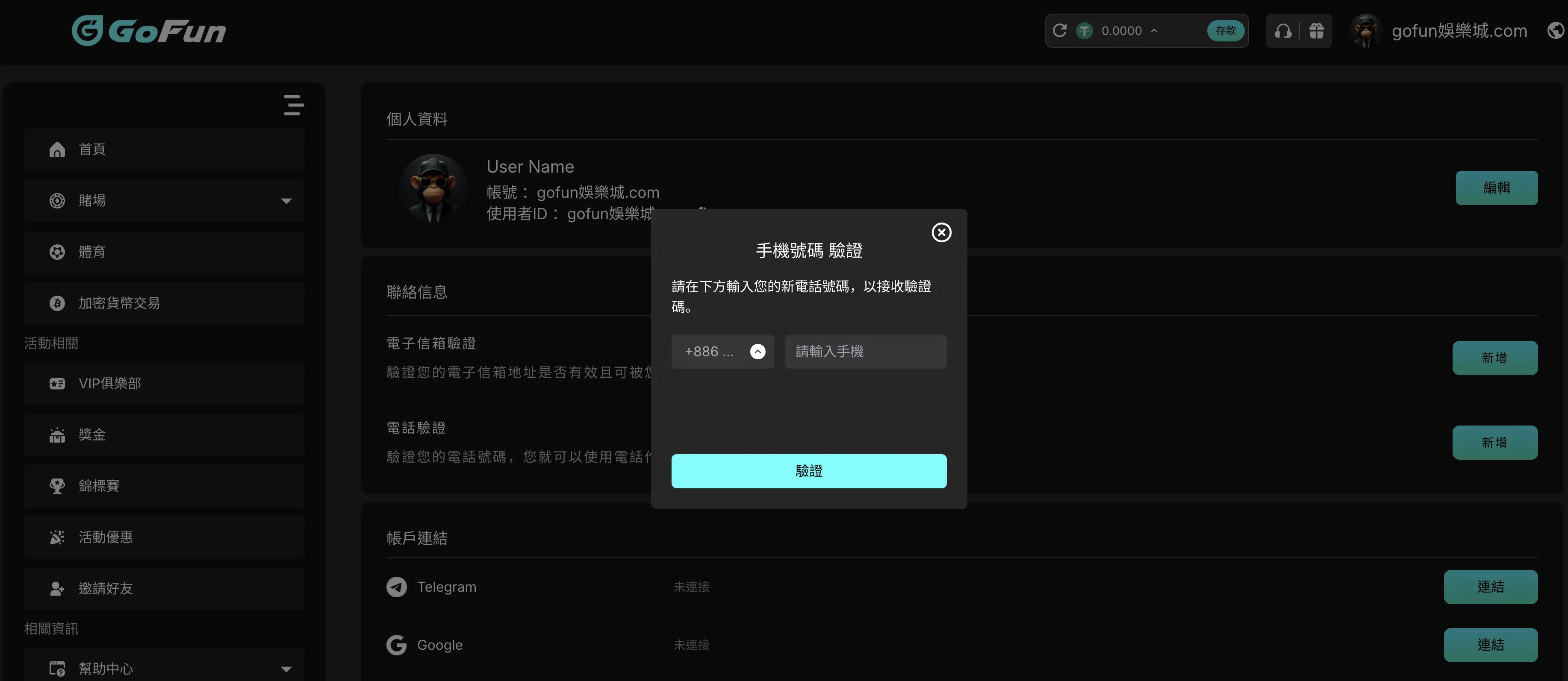Click the 編輯 edit profile button
Screen dimensions: 1568x681
[x=1496, y=188]
